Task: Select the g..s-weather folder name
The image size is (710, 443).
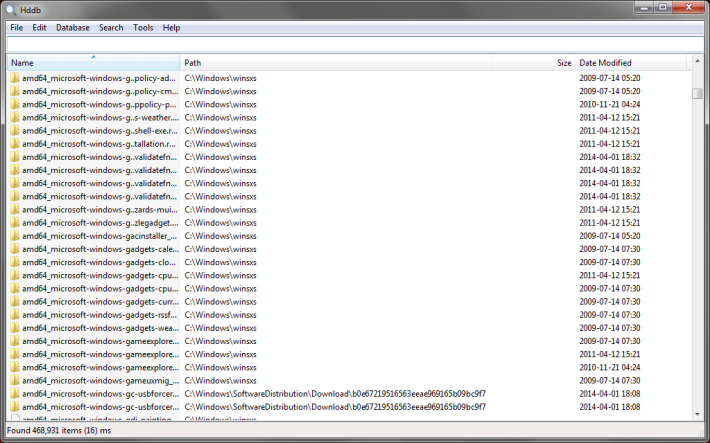Action: click(101, 117)
